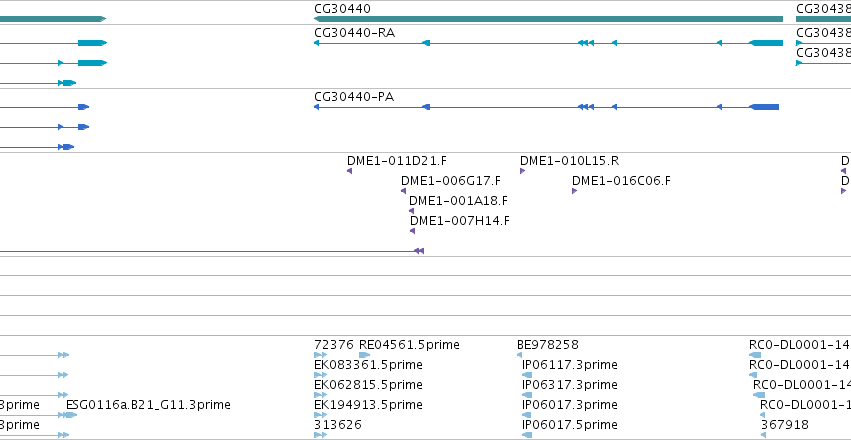Click the 367918 EST label

click(785, 425)
